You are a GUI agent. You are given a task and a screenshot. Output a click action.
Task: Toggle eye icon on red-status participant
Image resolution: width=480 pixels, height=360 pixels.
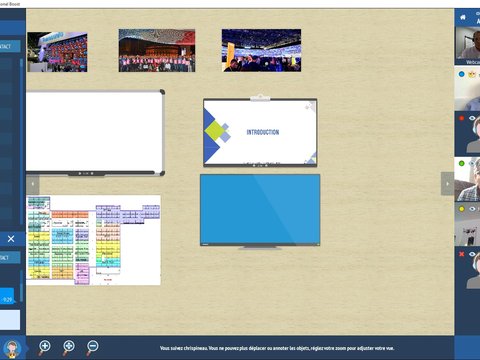pos(472,118)
